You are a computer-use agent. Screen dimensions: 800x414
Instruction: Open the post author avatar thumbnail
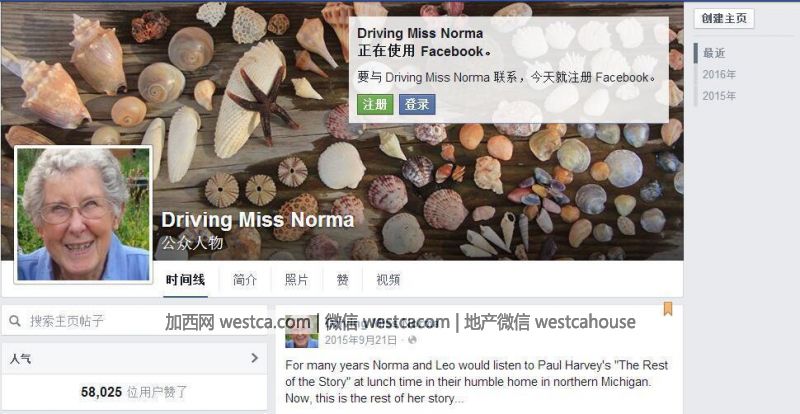[302, 331]
